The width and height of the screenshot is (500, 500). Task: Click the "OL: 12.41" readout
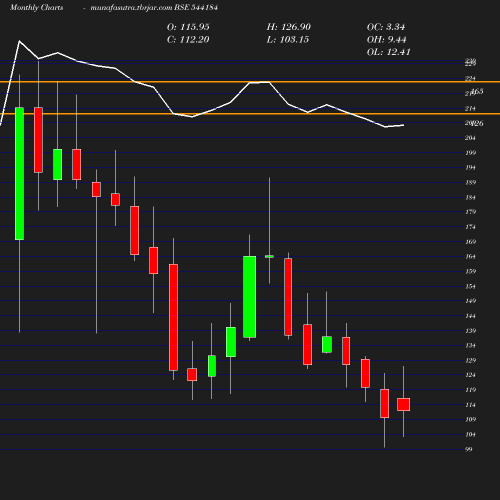(x=389, y=52)
